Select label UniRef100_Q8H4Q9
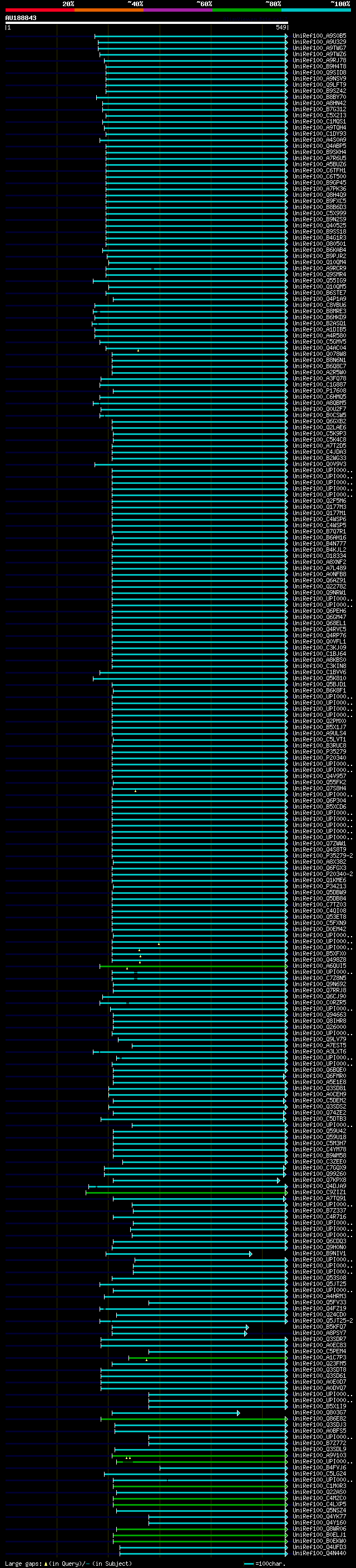The width and height of the screenshot is (356, 1568). [319, 195]
